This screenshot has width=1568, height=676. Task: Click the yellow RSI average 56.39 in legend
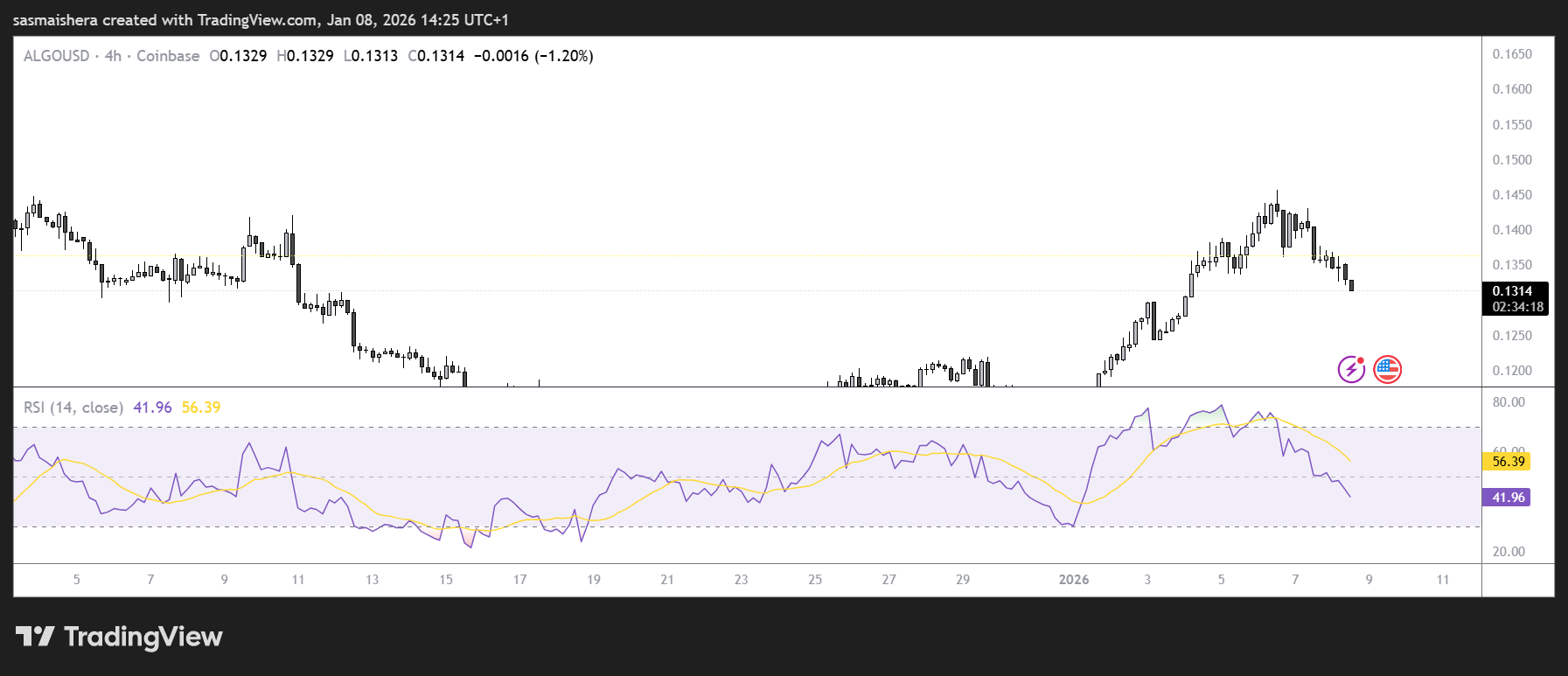(201, 408)
